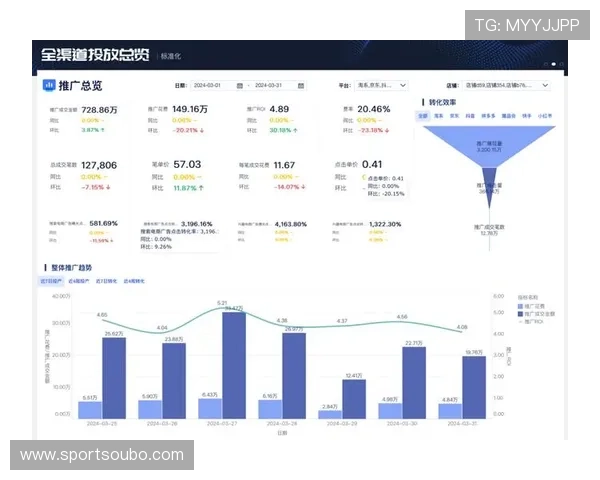
Task: Click the narrow dark funnel segment
Action: [x=489, y=188]
